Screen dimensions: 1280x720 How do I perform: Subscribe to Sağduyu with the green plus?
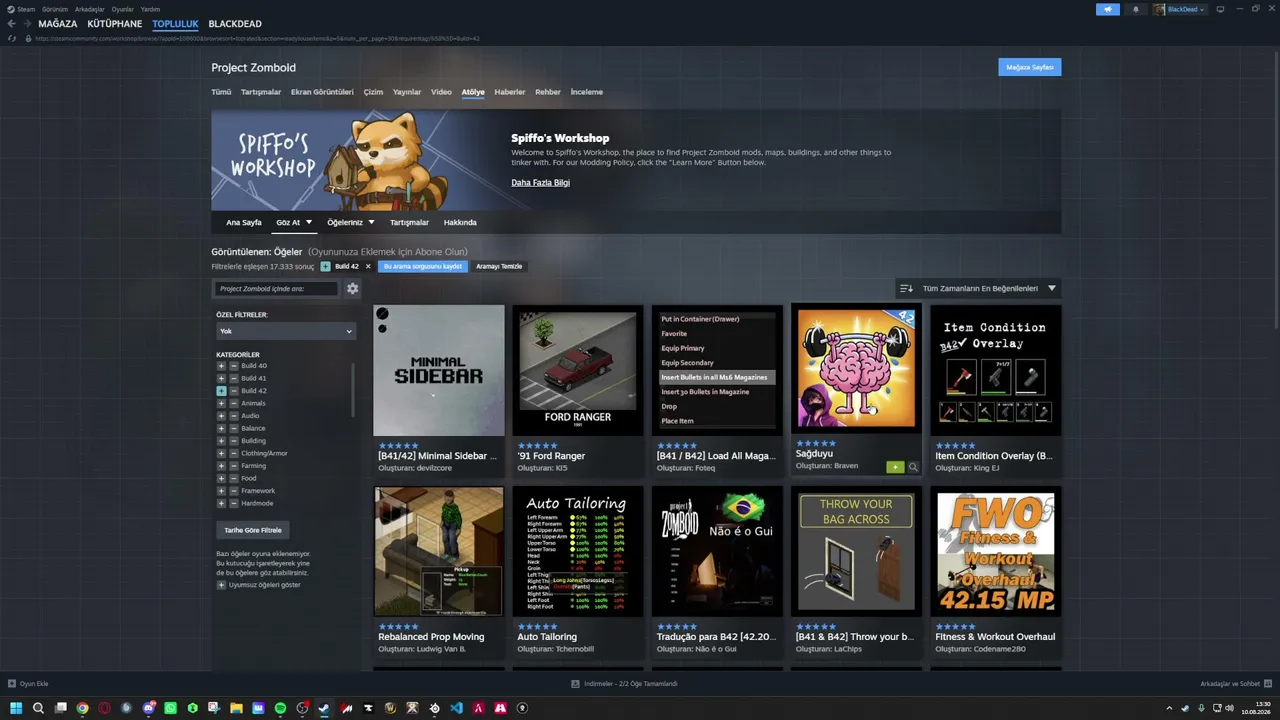[895, 467]
